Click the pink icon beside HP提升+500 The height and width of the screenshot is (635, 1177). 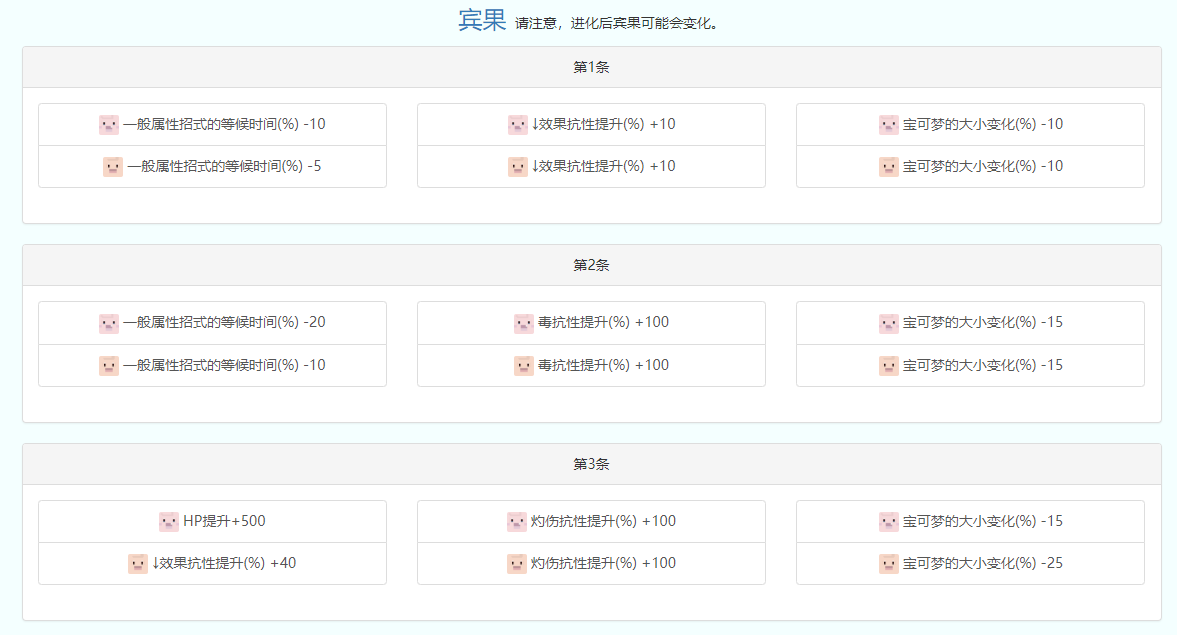[169, 522]
